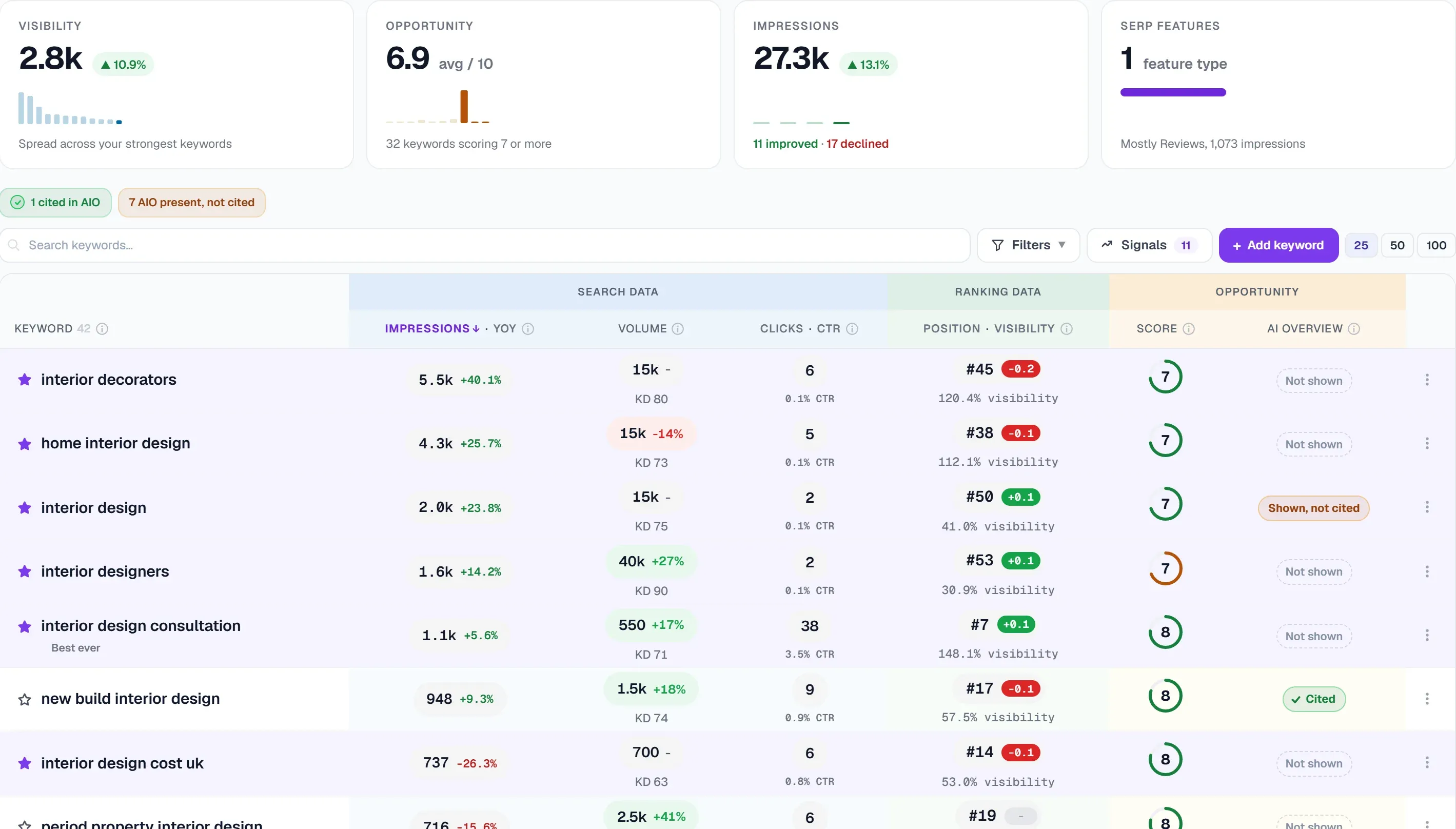Unstar the home interior design keyword
This screenshot has height=829, width=1456.
point(25,444)
